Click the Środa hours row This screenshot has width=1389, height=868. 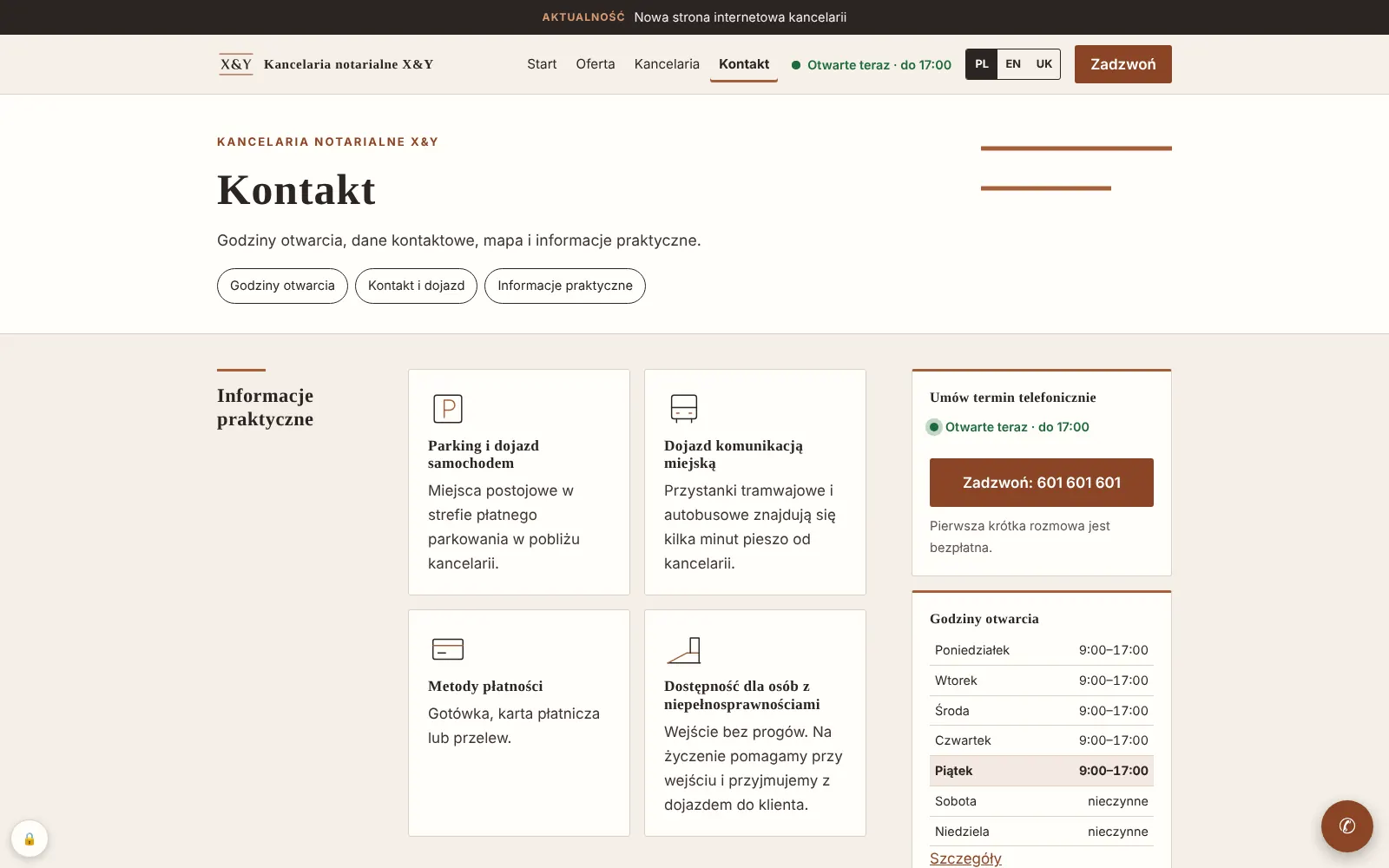(x=1042, y=711)
